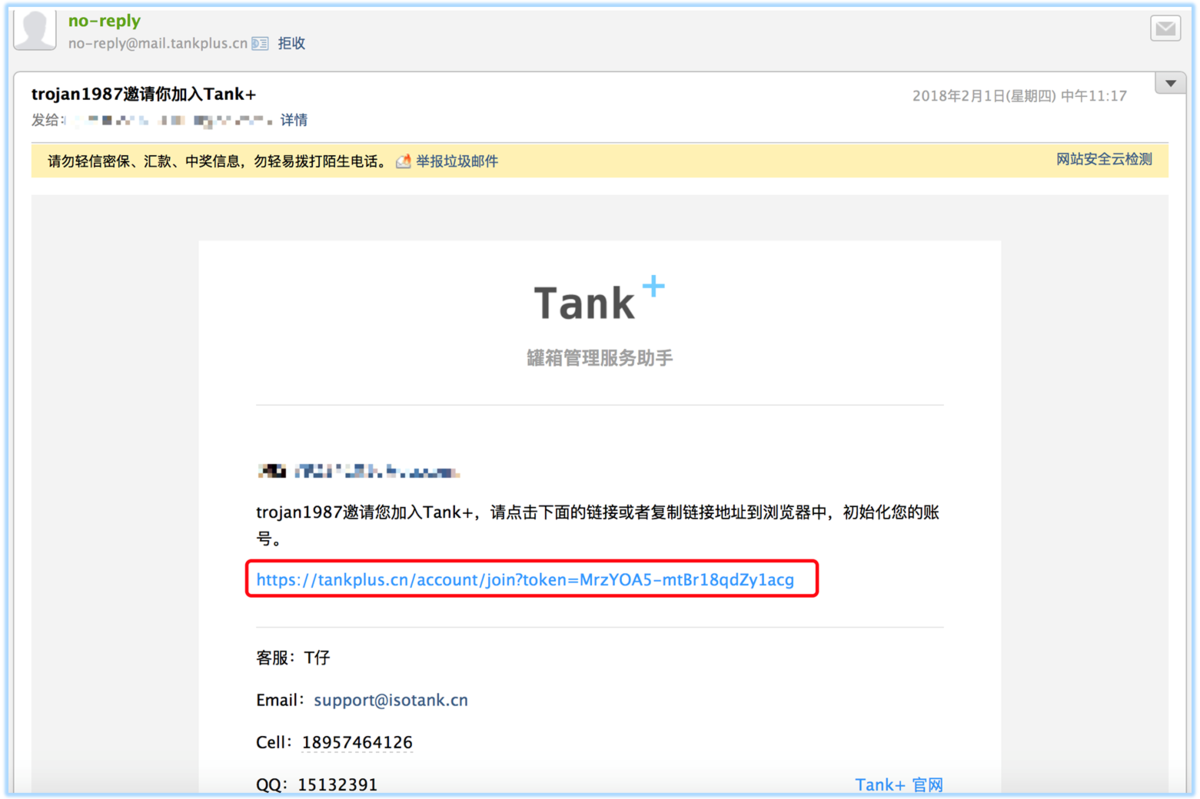Image resolution: width=1200 pixels, height=799 pixels.
Task: Click the 拒收 link
Action: [292, 44]
